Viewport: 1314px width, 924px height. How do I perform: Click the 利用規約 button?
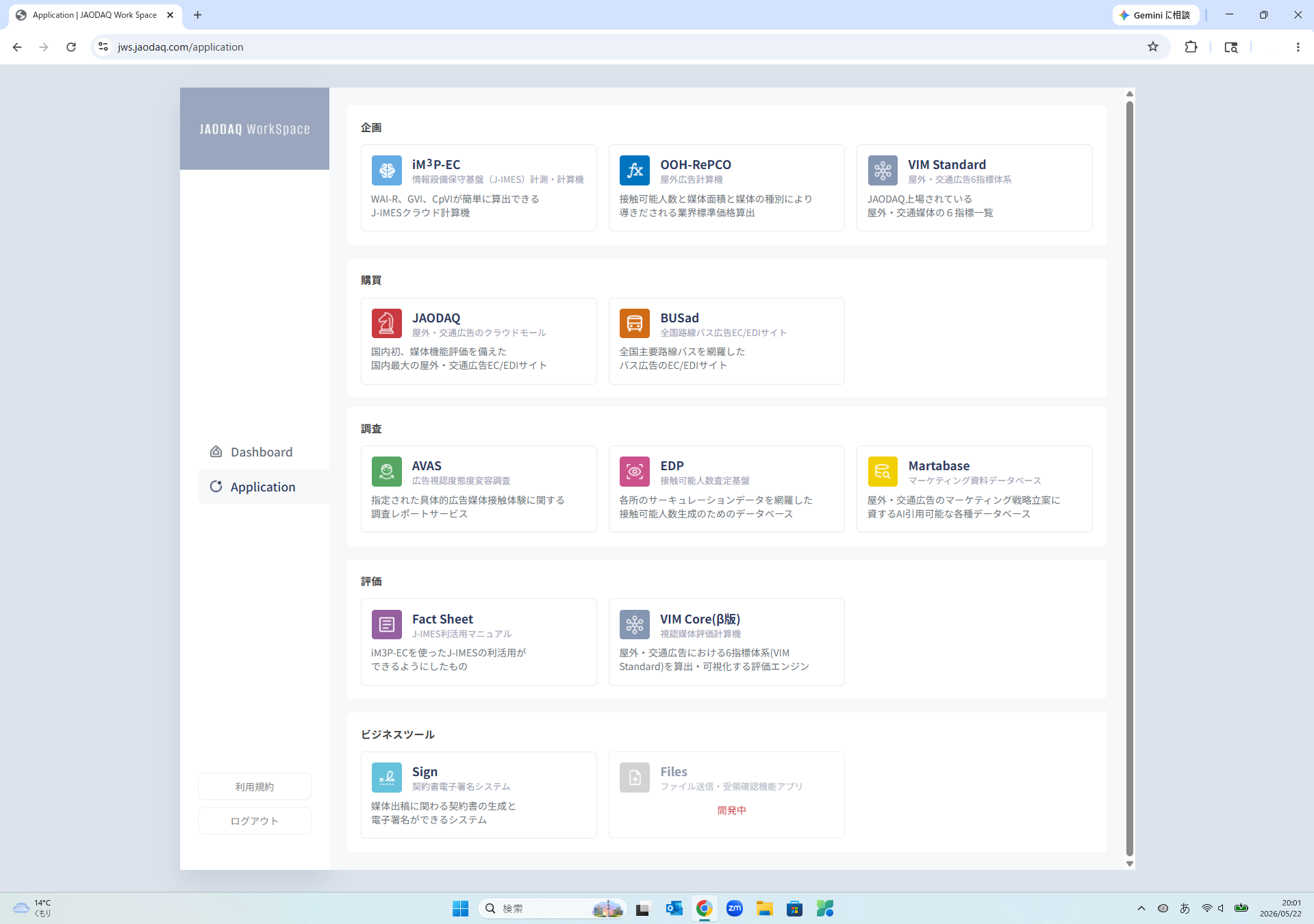coord(255,786)
